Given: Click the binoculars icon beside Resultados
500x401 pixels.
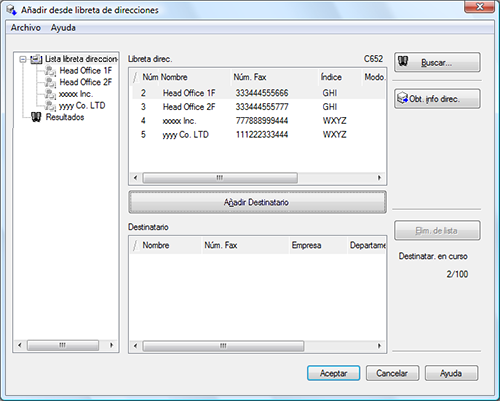Looking at the screenshot, I should pyautogui.click(x=36, y=117).
